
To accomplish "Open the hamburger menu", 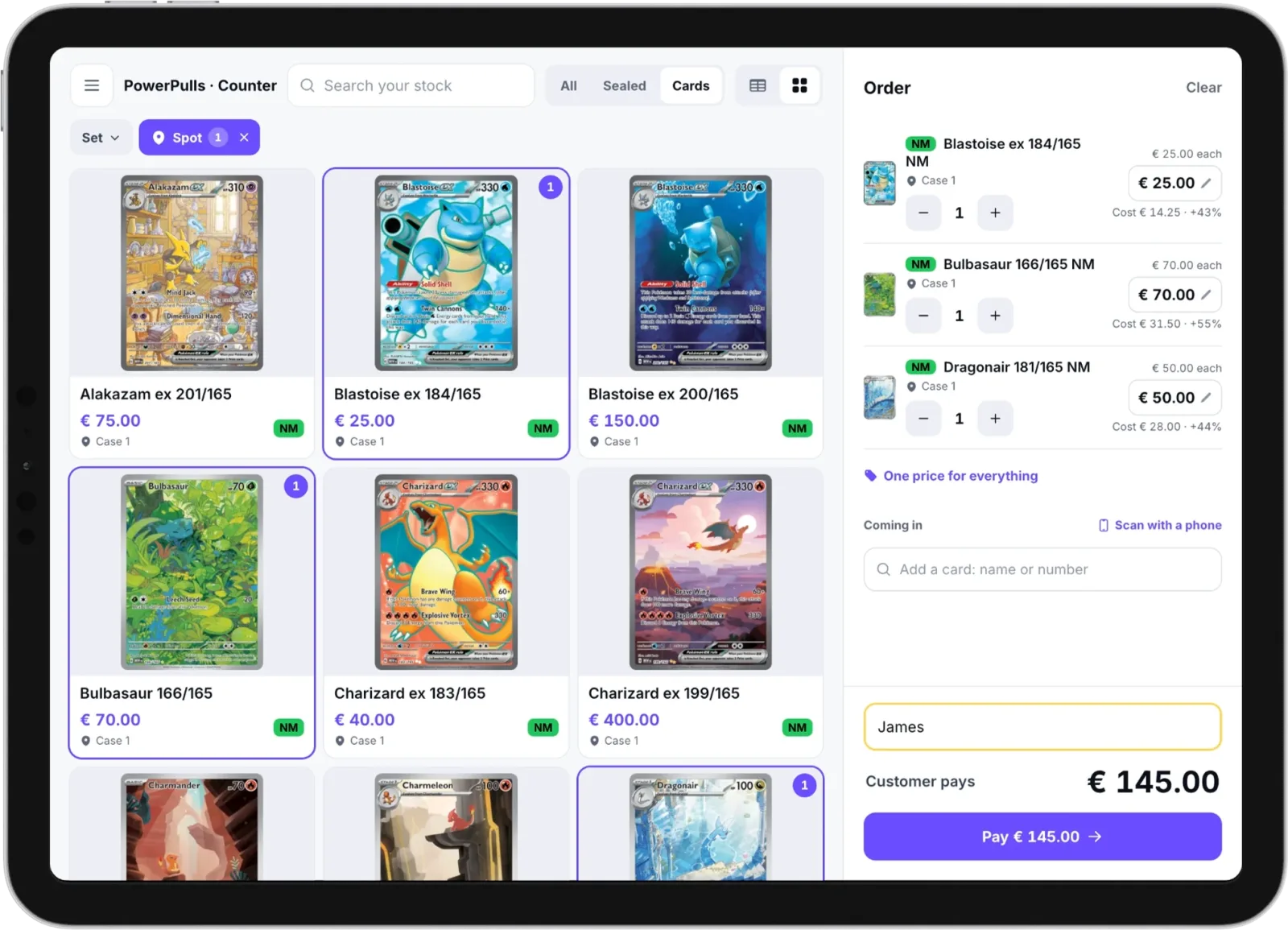I will click(92, 85).
